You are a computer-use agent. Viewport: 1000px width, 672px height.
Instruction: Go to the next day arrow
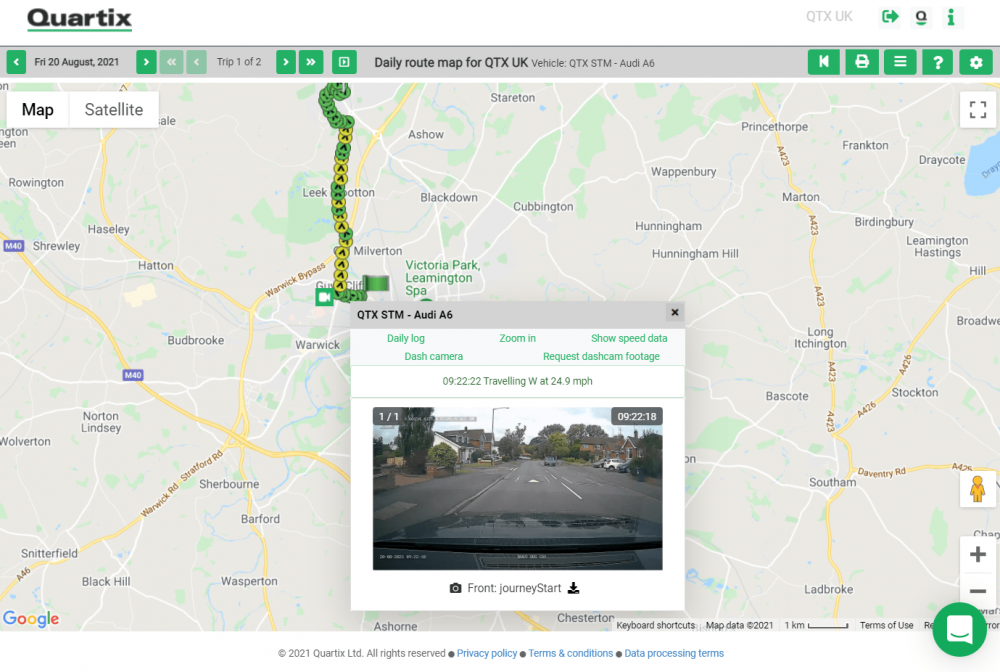(x=146, y=62)
